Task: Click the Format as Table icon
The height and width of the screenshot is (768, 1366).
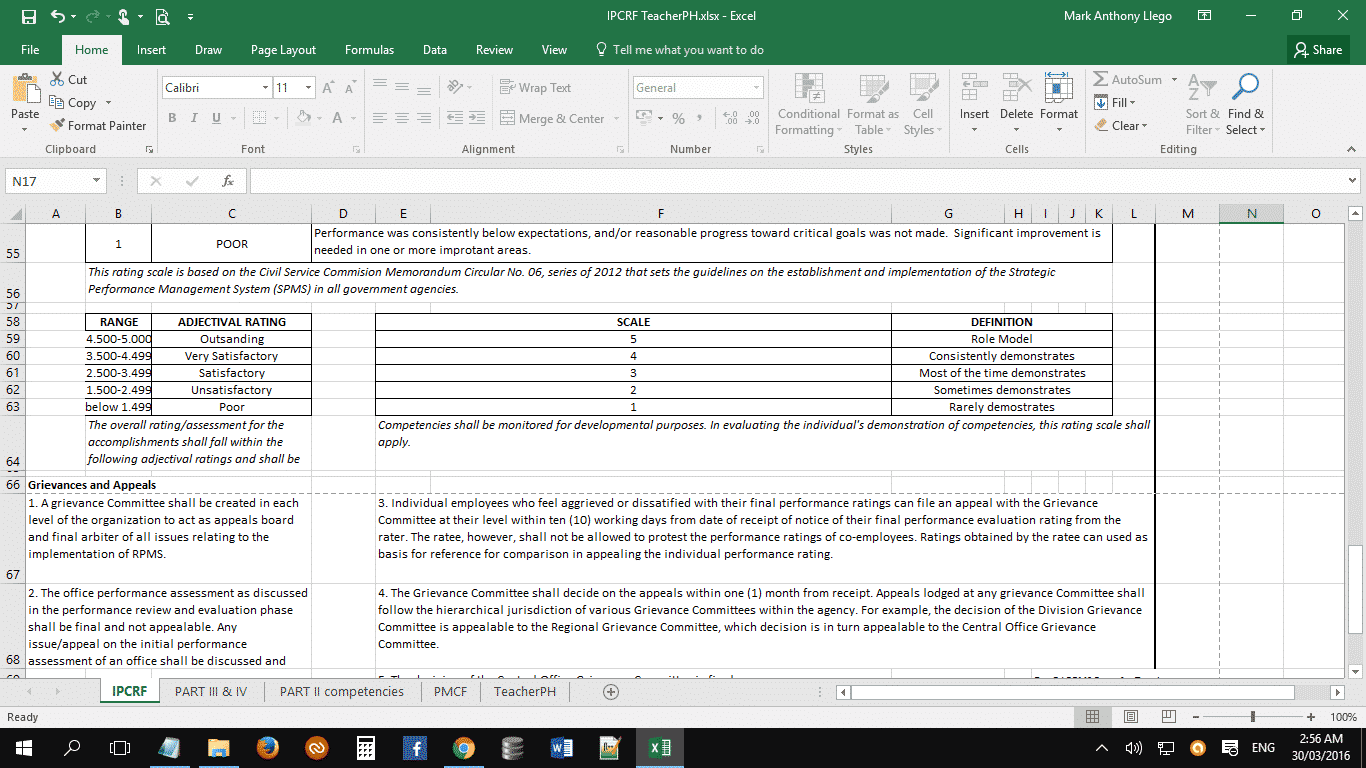Action: point(873,88)
